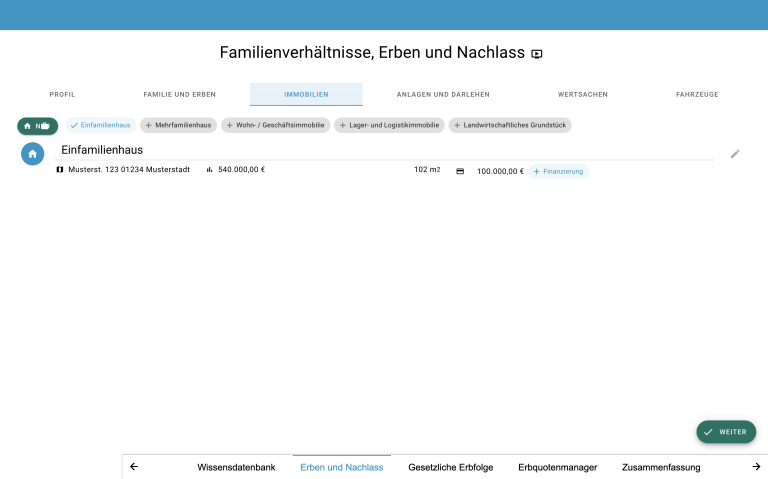
Task: Open Erbquotenmanager in the bottom navigation
Action: coord(557,467)
